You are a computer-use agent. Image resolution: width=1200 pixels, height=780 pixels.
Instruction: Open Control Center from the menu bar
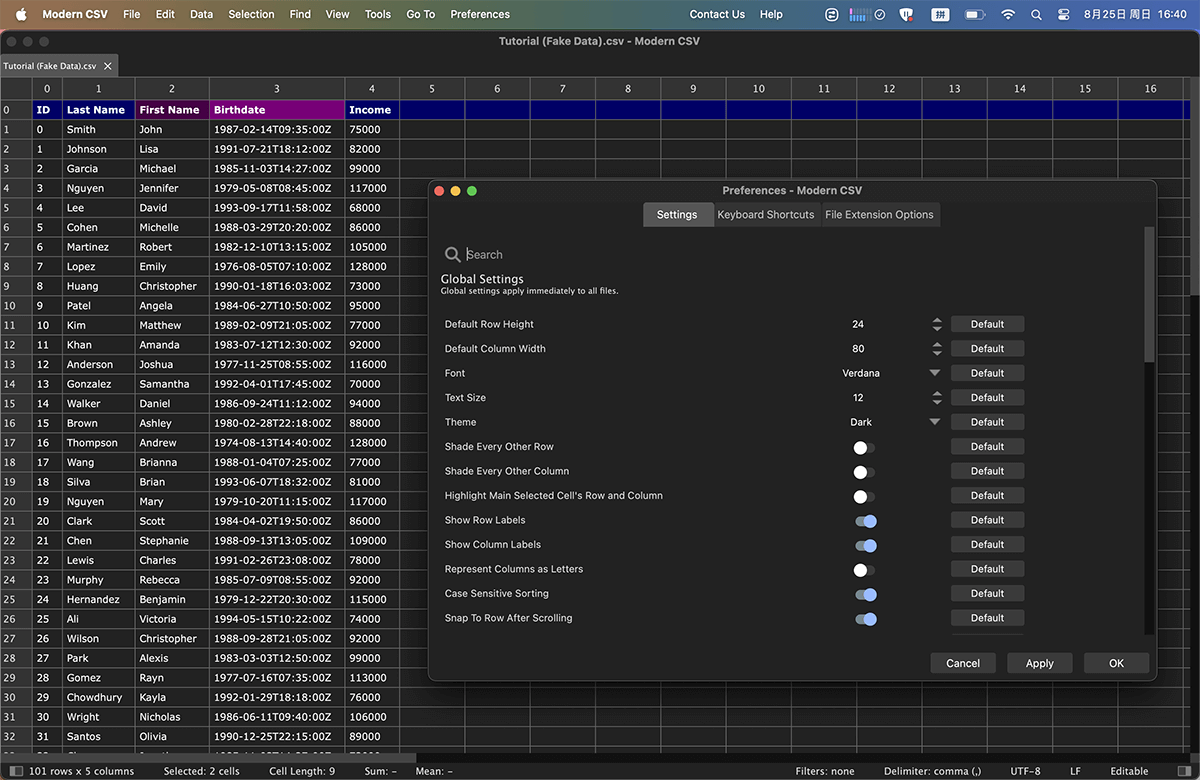1063,14
